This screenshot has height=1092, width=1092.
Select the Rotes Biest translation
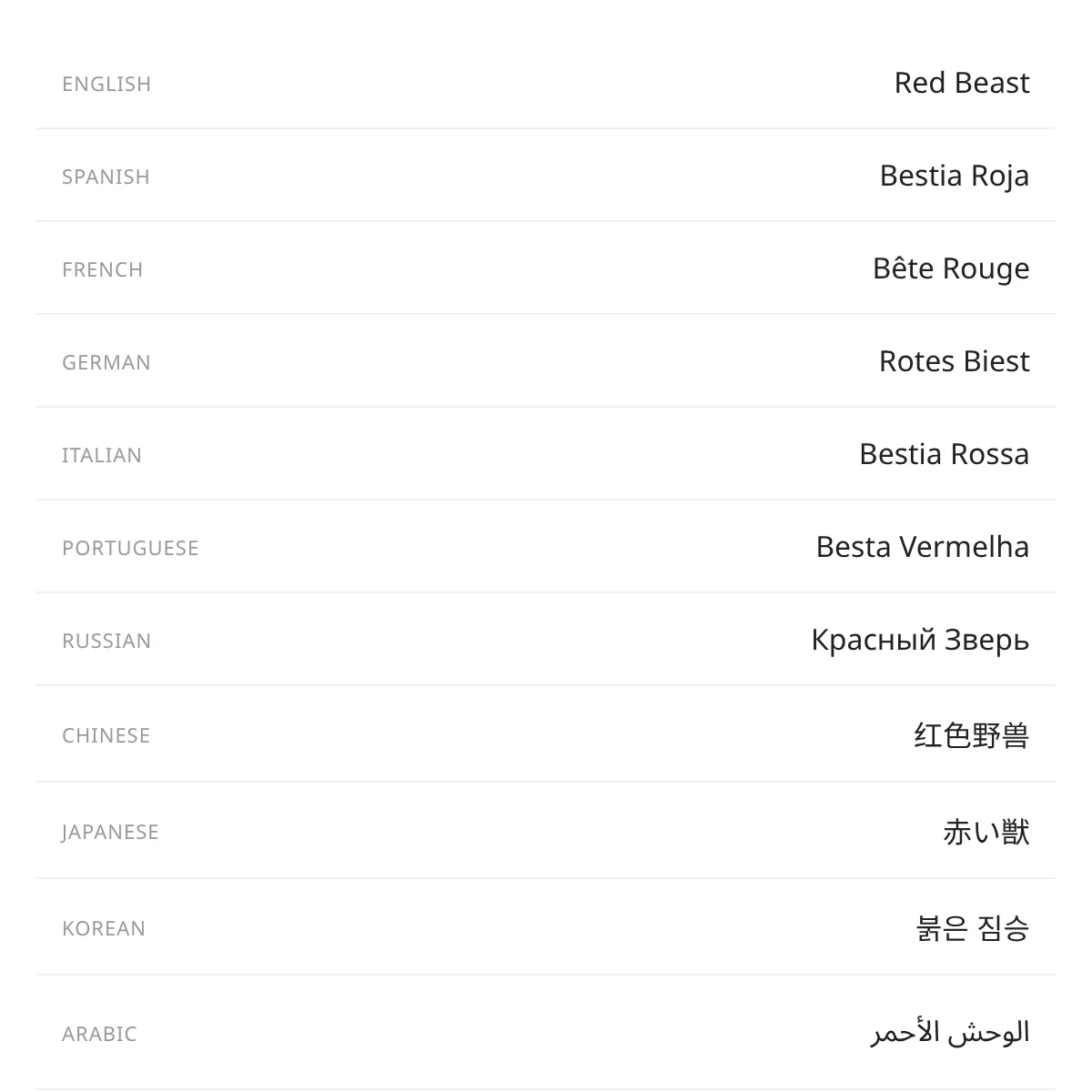point(955,361)
